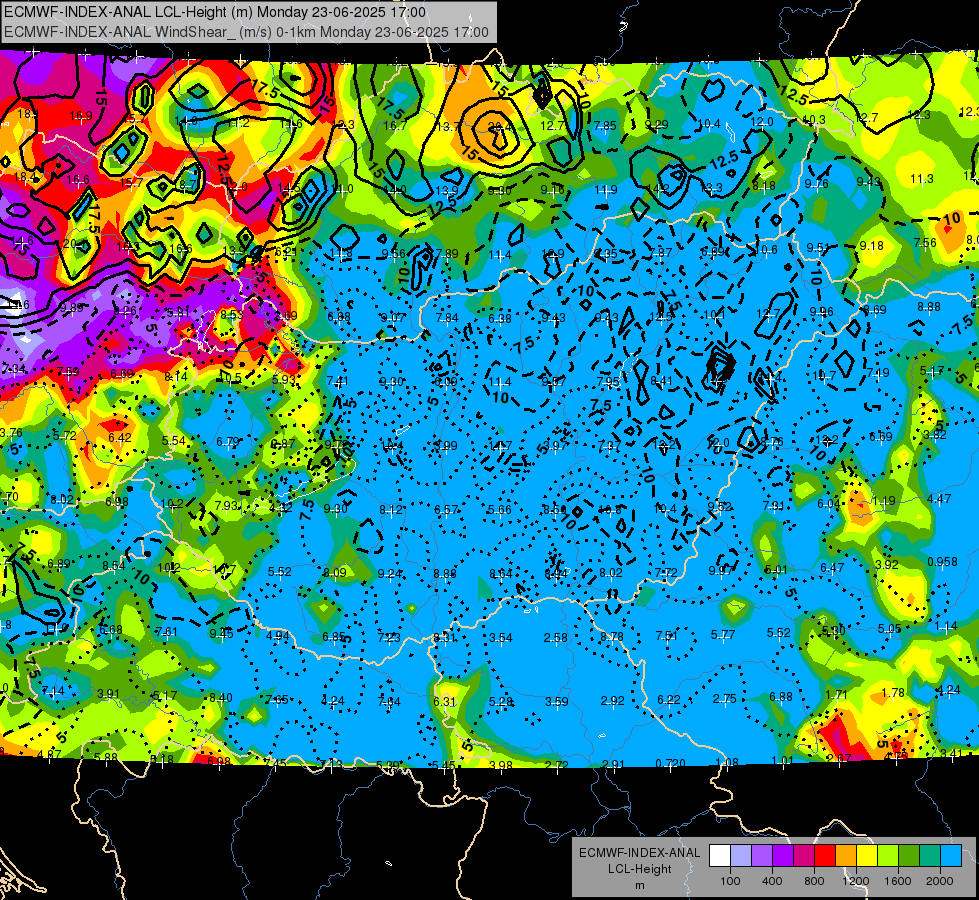Click the grid value 9.29
The height and width of the screenshot is (900, 979).
(656, 125)
